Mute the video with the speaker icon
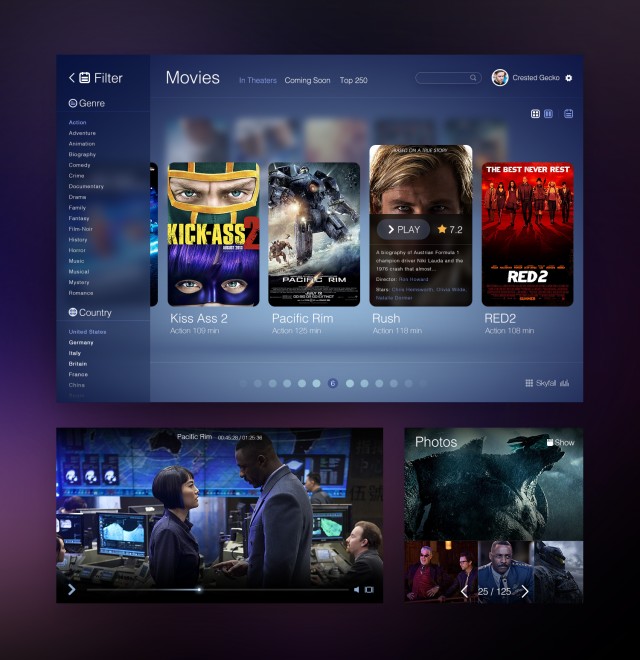Screen dimensions: 640x660 click(356, 590)
